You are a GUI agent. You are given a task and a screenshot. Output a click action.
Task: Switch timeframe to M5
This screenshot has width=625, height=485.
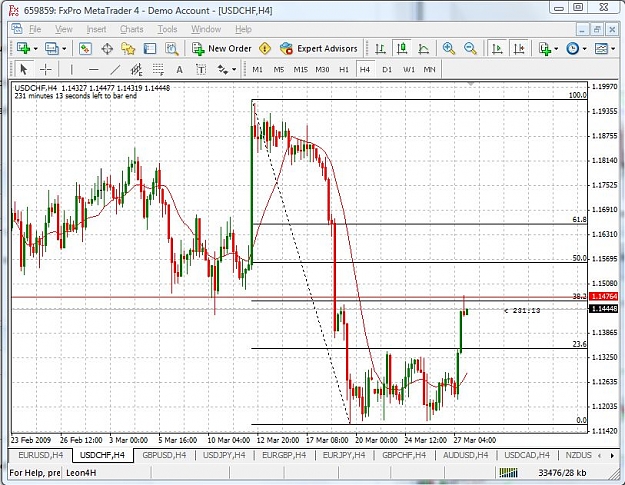click(279, 70)
